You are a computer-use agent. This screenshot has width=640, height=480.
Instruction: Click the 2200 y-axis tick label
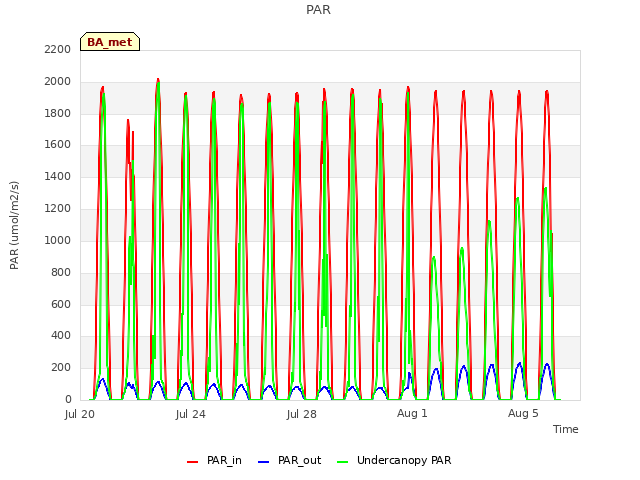[58, 49]
